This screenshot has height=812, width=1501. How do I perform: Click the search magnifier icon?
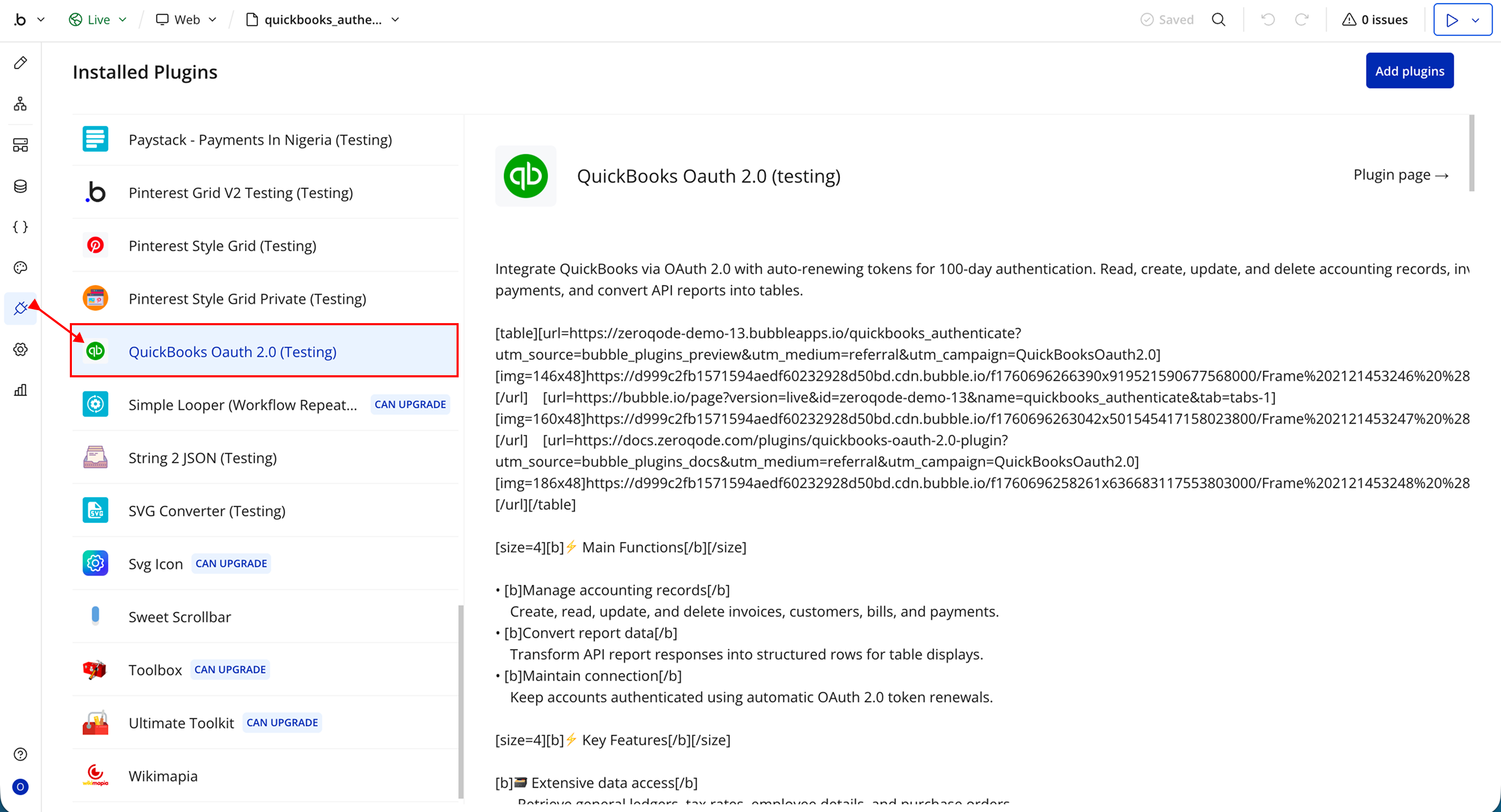[1219, 20]
